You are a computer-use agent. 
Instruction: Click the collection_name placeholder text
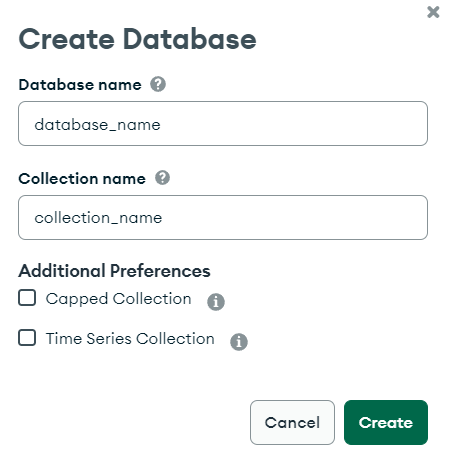point(98,218)
